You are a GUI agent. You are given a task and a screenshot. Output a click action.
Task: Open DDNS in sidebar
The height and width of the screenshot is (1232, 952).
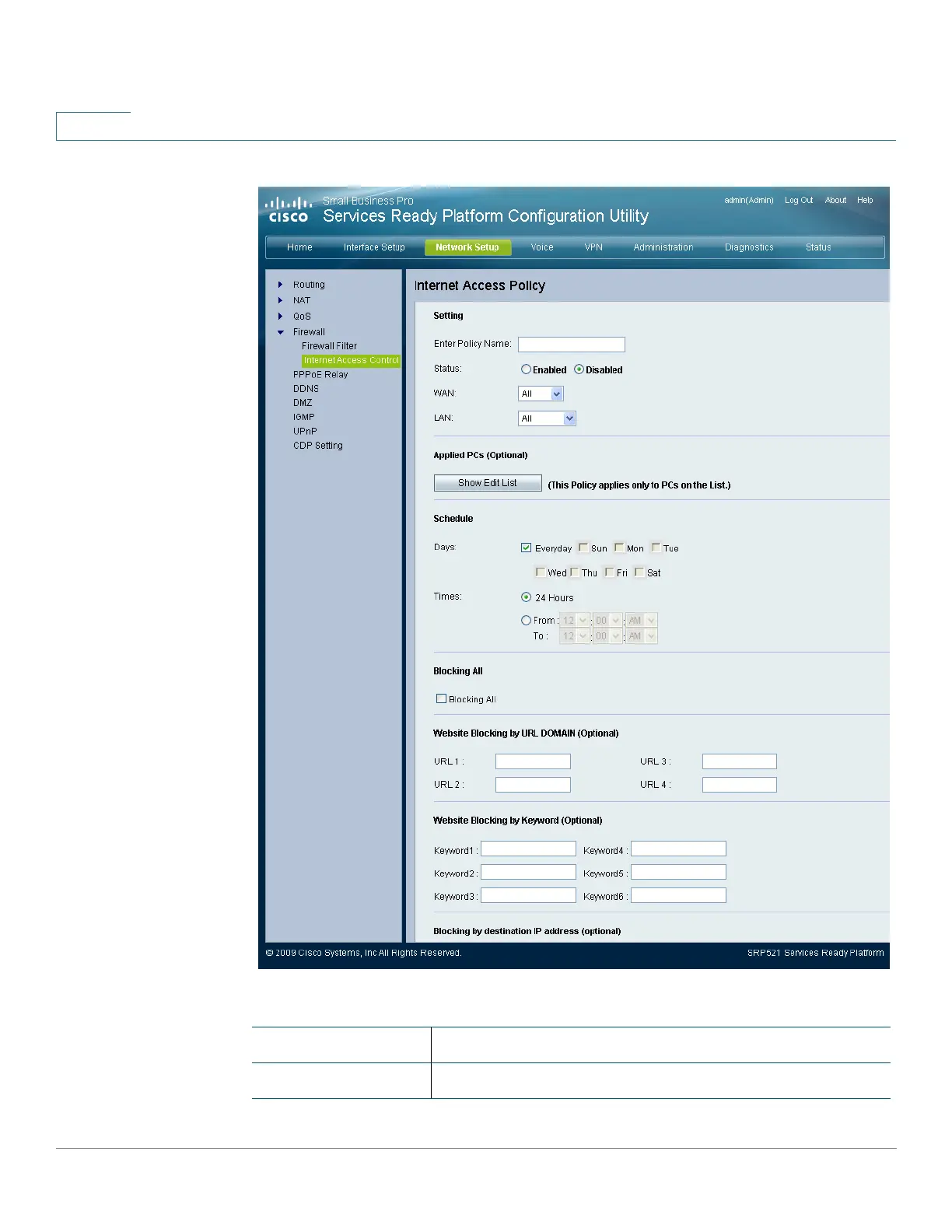306,388
